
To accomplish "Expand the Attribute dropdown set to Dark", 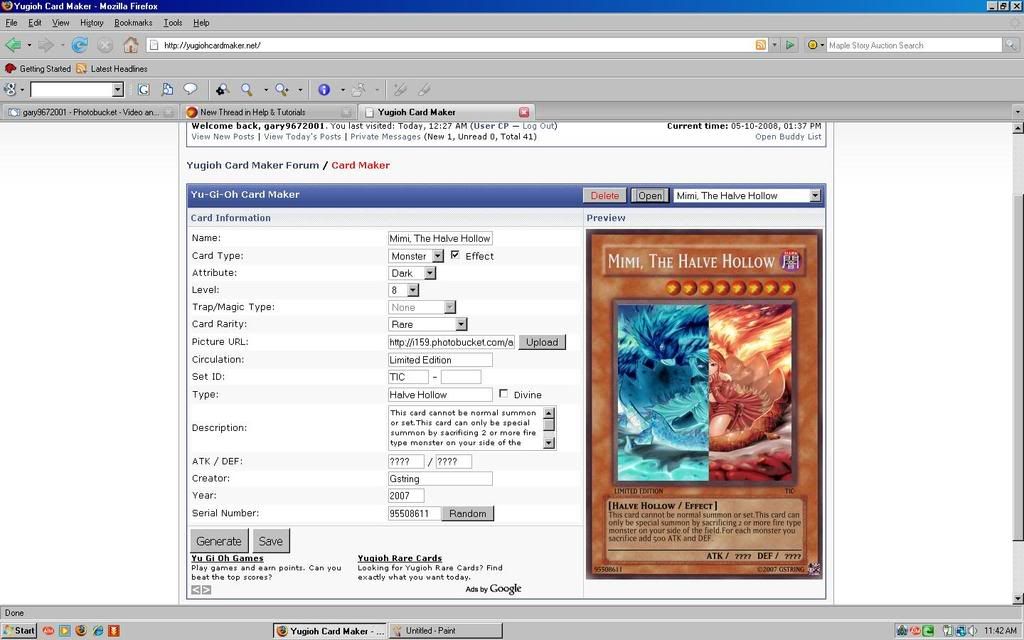I will point(413,273).
